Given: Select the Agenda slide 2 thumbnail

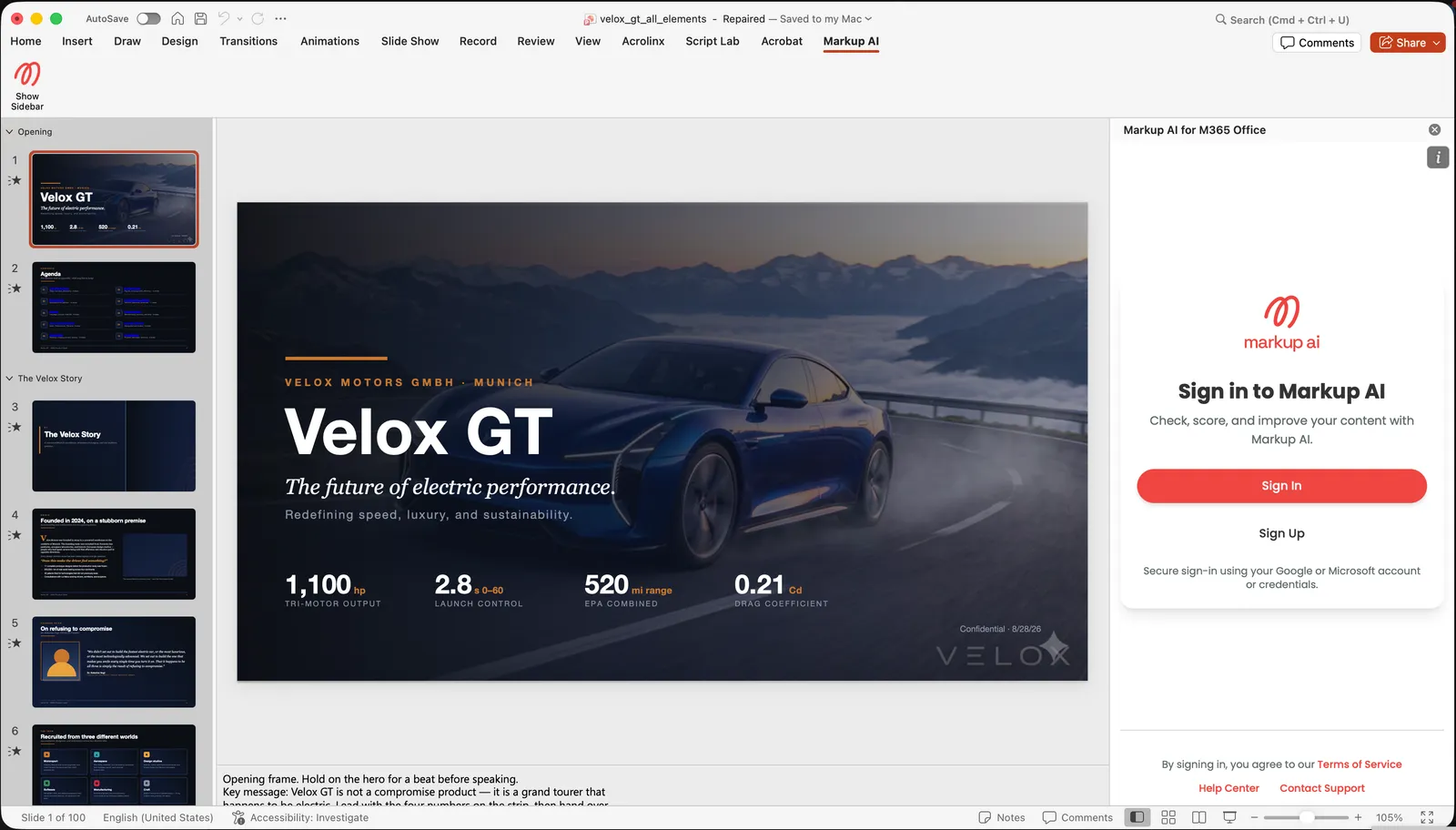Looking at the screenshot, I should click(x=114, y=308).
